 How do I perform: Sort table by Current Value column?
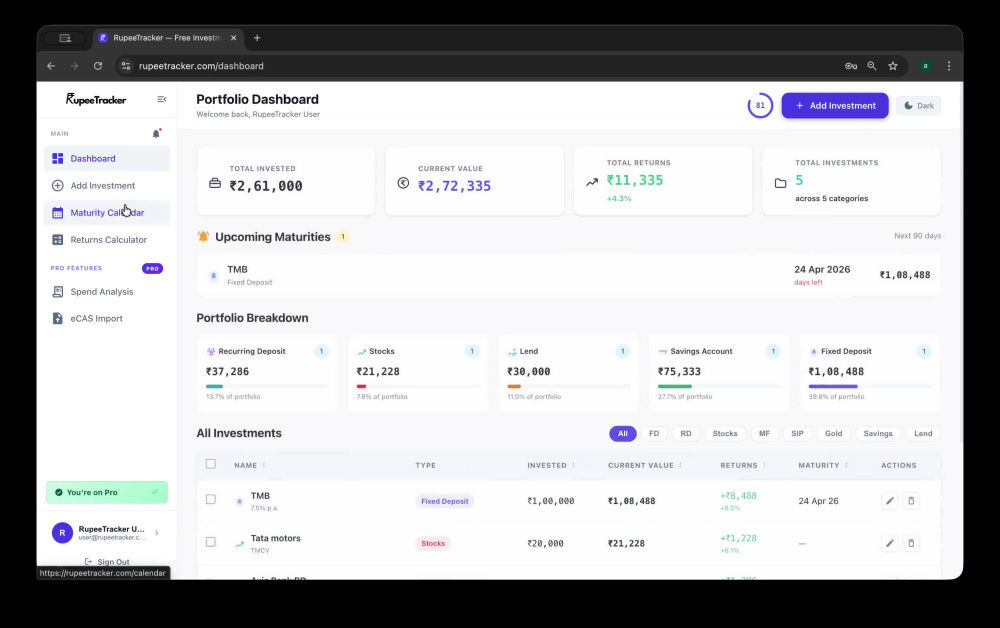(x=645, y=465)
